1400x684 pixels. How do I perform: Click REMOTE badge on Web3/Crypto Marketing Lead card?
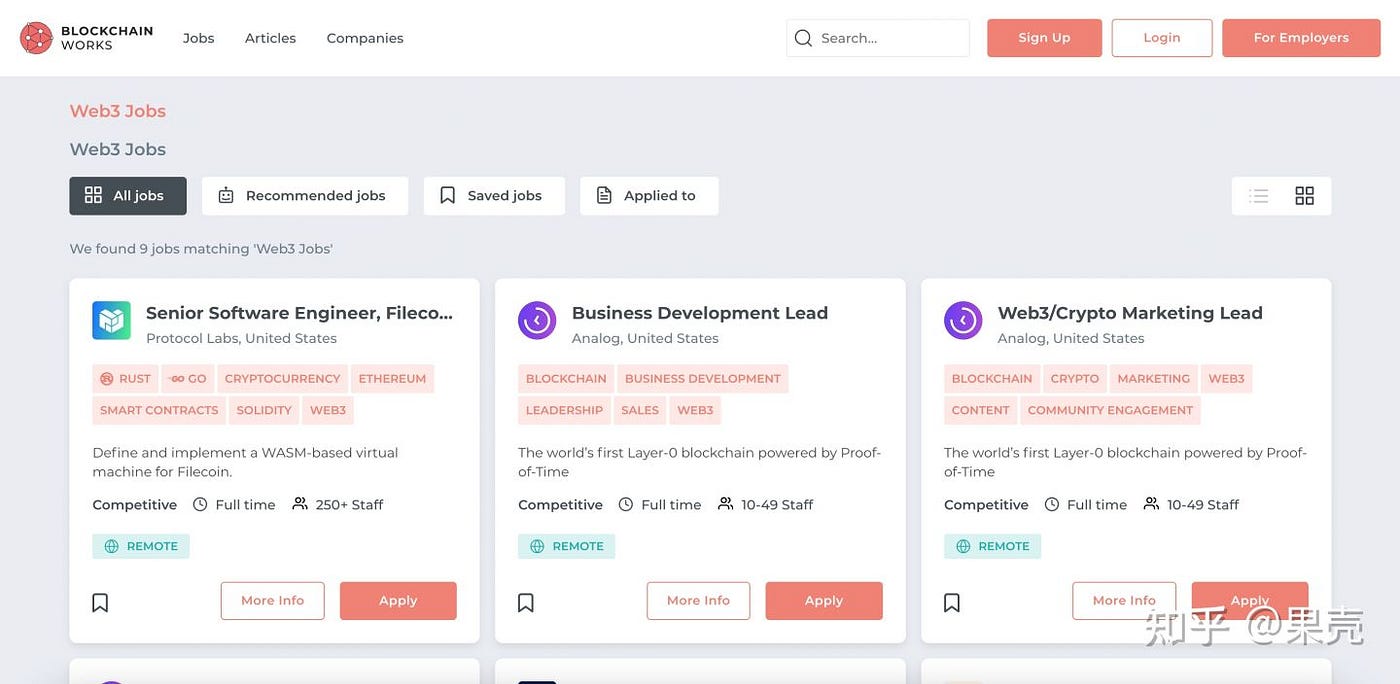tap(993, 546)
